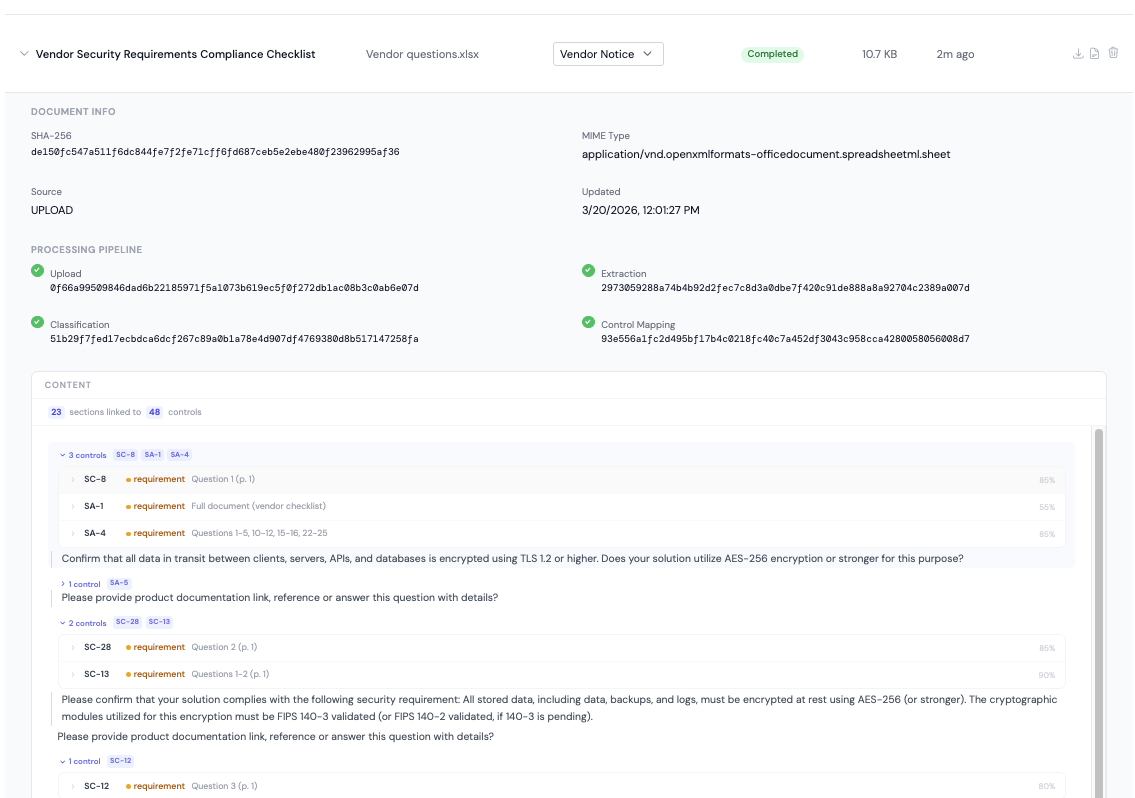Select the SHA-256 hash value
This screenshot has width=1135, height=798.
[215, 152]
